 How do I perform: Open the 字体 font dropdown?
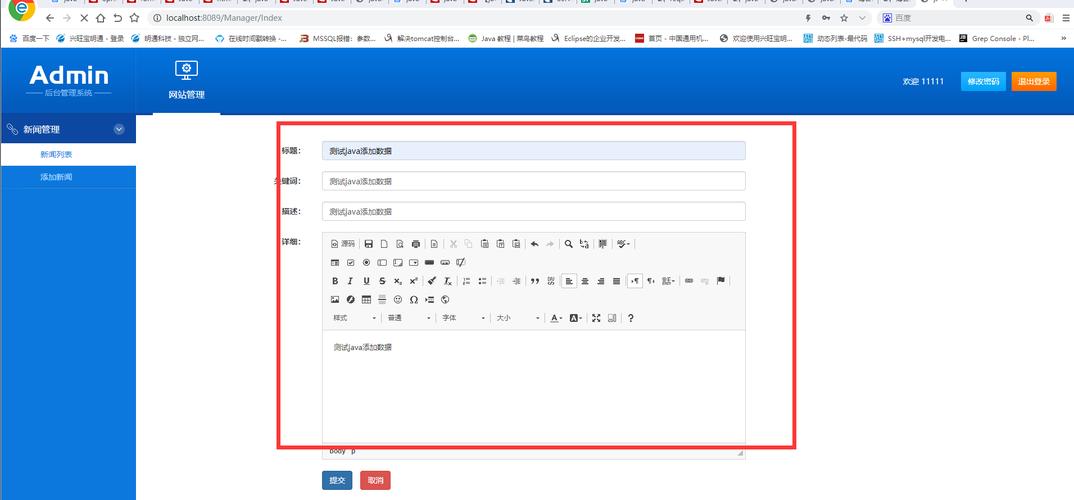point(464,318)
